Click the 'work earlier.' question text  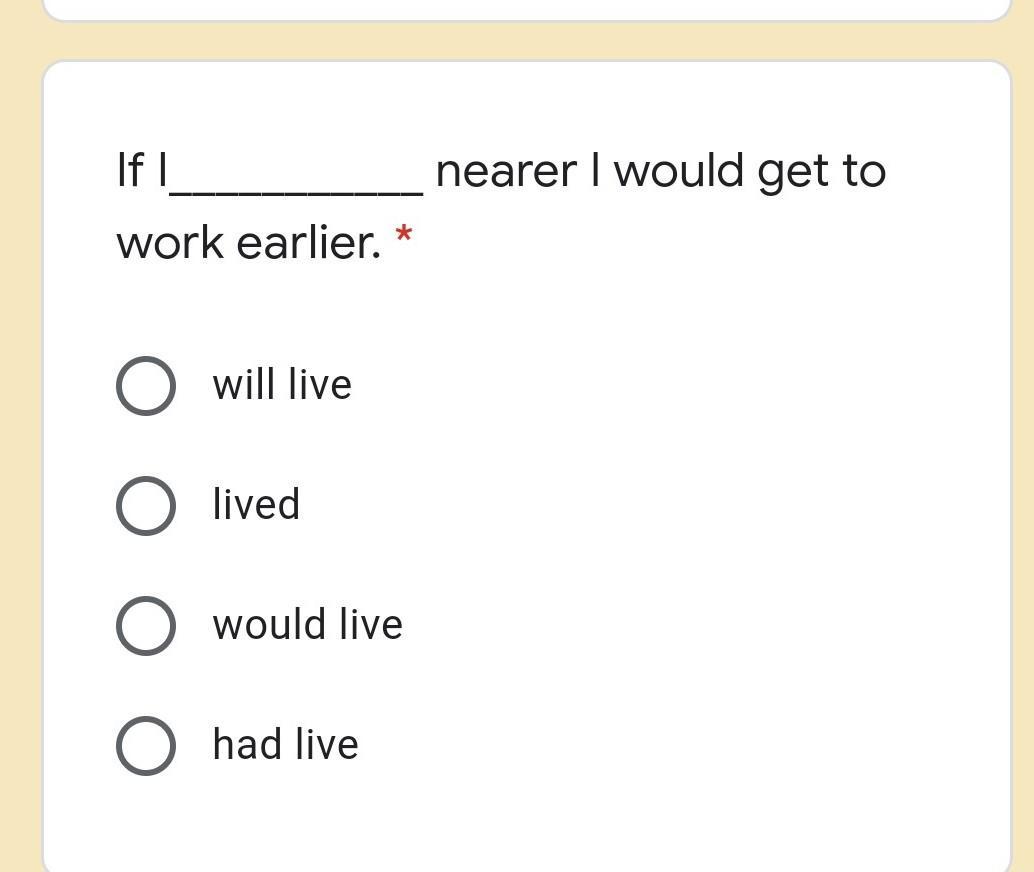[x=248, y=242]
